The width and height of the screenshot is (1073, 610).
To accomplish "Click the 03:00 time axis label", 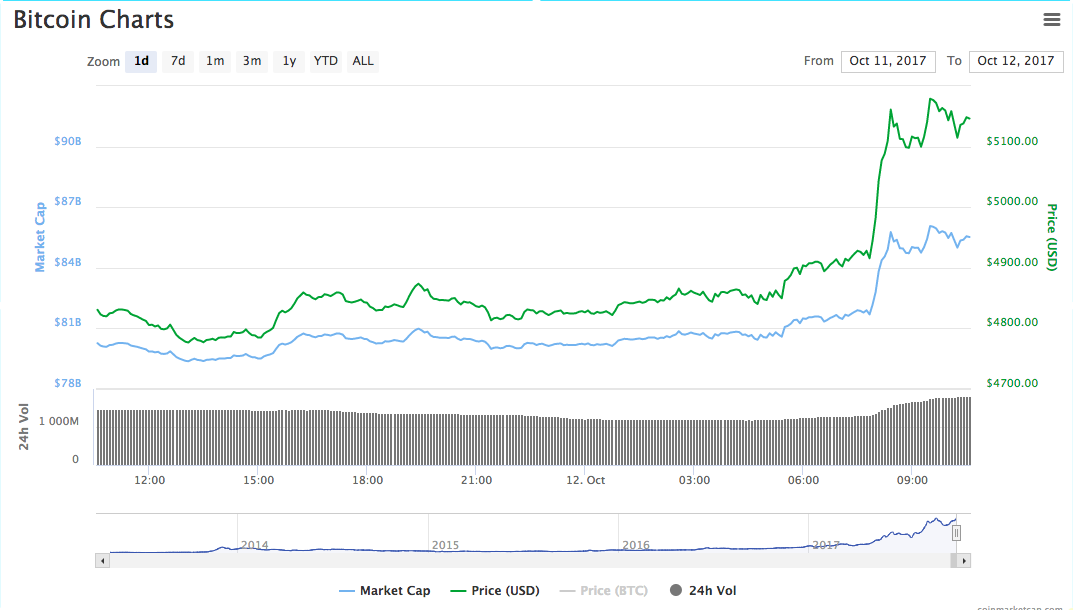I will (x=694, y=480).
